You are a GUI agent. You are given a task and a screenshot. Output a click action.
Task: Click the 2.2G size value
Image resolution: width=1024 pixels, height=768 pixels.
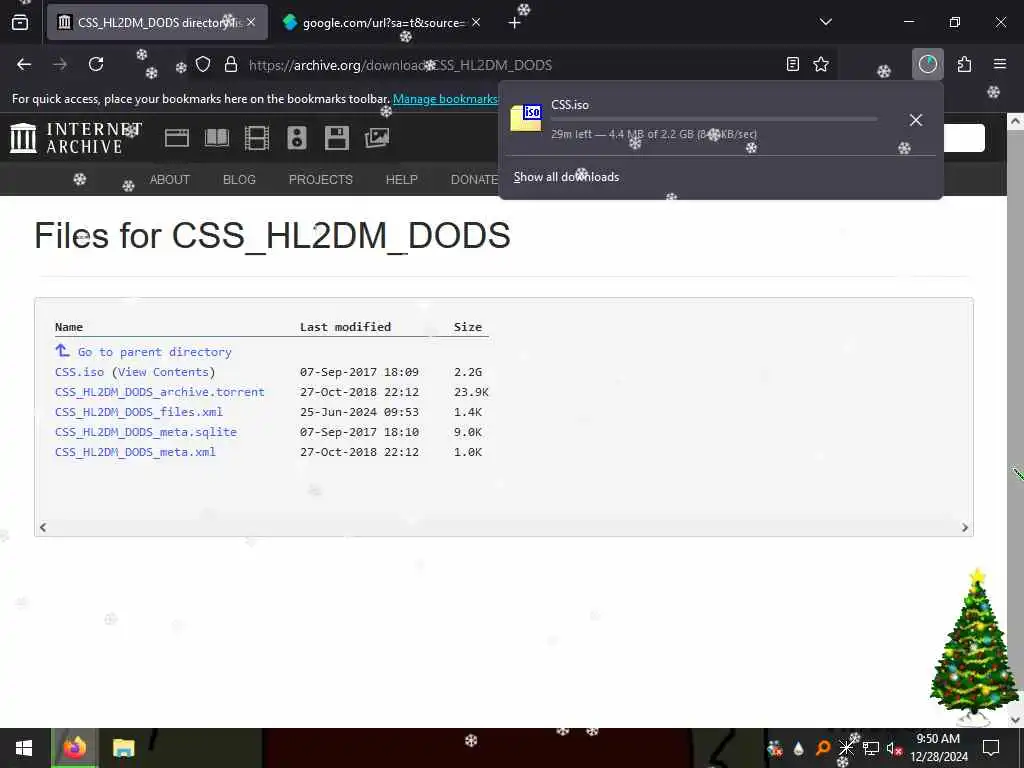pos(468,372)
